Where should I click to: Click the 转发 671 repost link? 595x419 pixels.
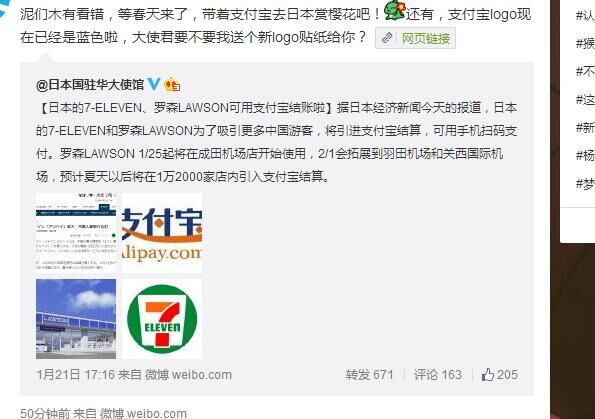point(369,375)
